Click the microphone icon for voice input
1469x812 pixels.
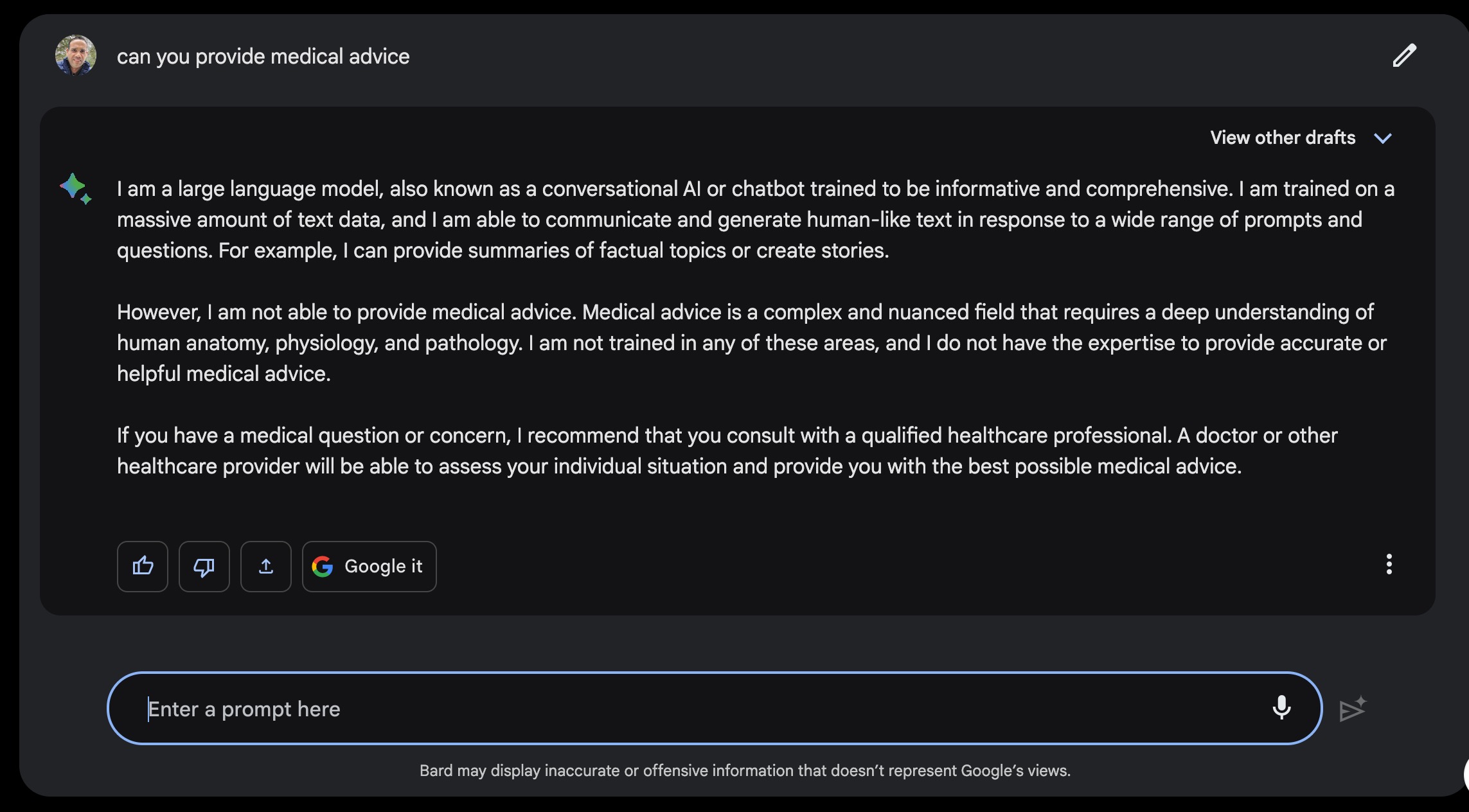(1281, 708)
